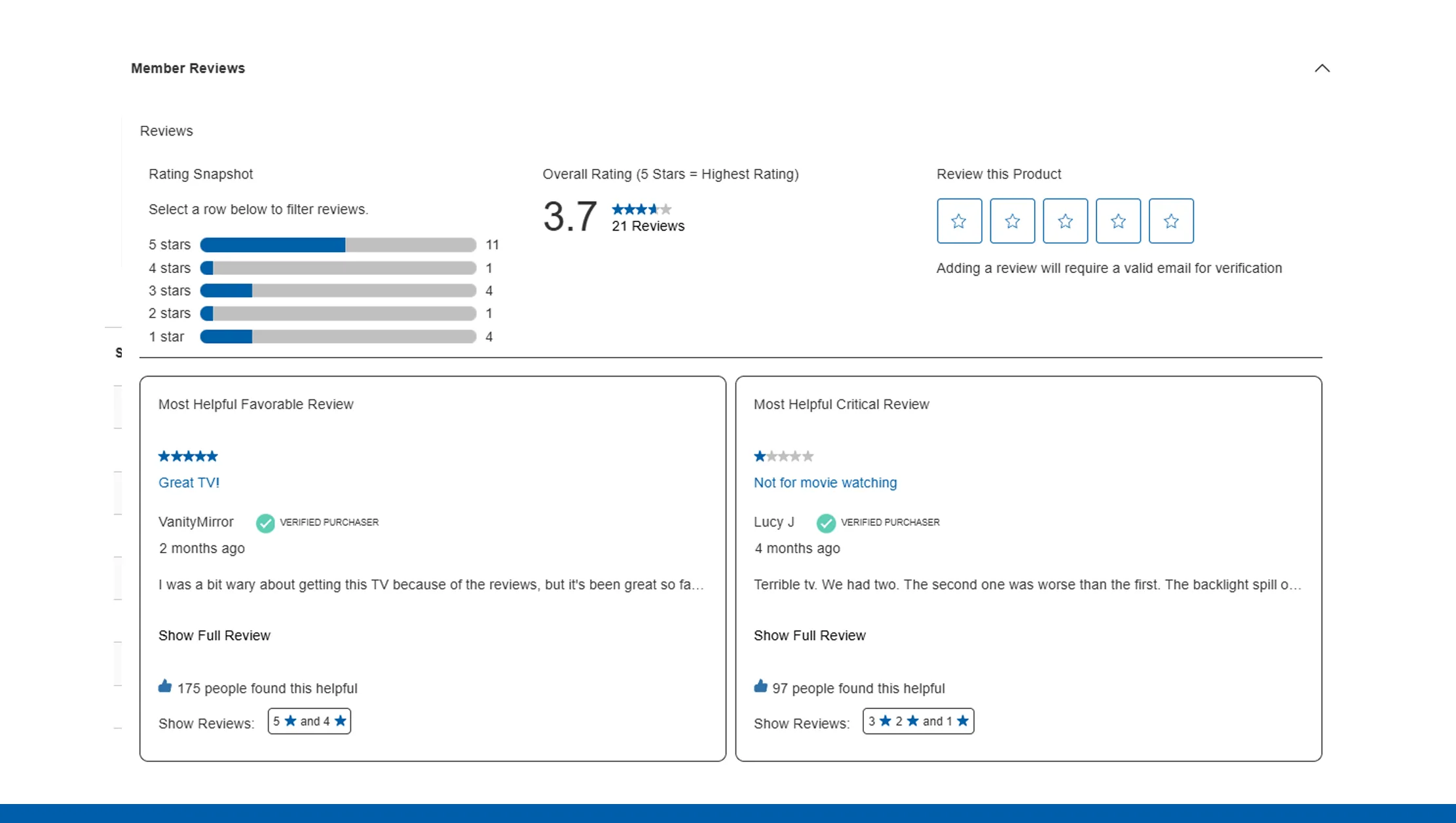The image size is (1456, 823).
Task: Open the review Not for movie watching
Action: [825, 482]
